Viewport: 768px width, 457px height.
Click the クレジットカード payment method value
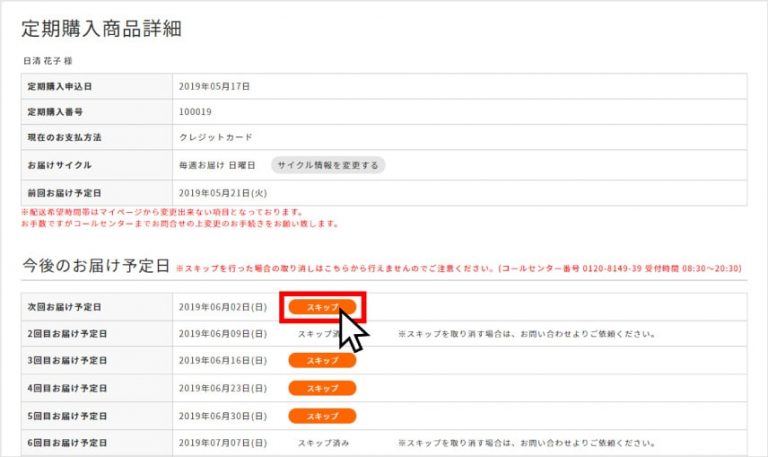[x=216, y=138]
